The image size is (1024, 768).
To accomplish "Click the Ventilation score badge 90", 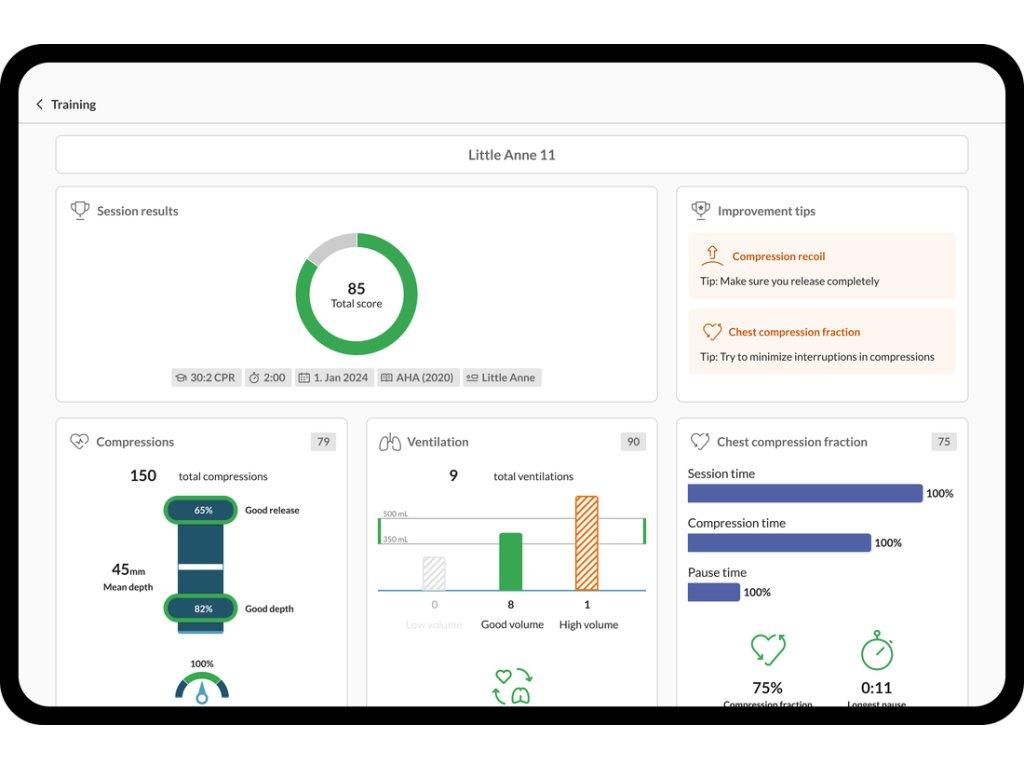I will [x=633, y=441].
